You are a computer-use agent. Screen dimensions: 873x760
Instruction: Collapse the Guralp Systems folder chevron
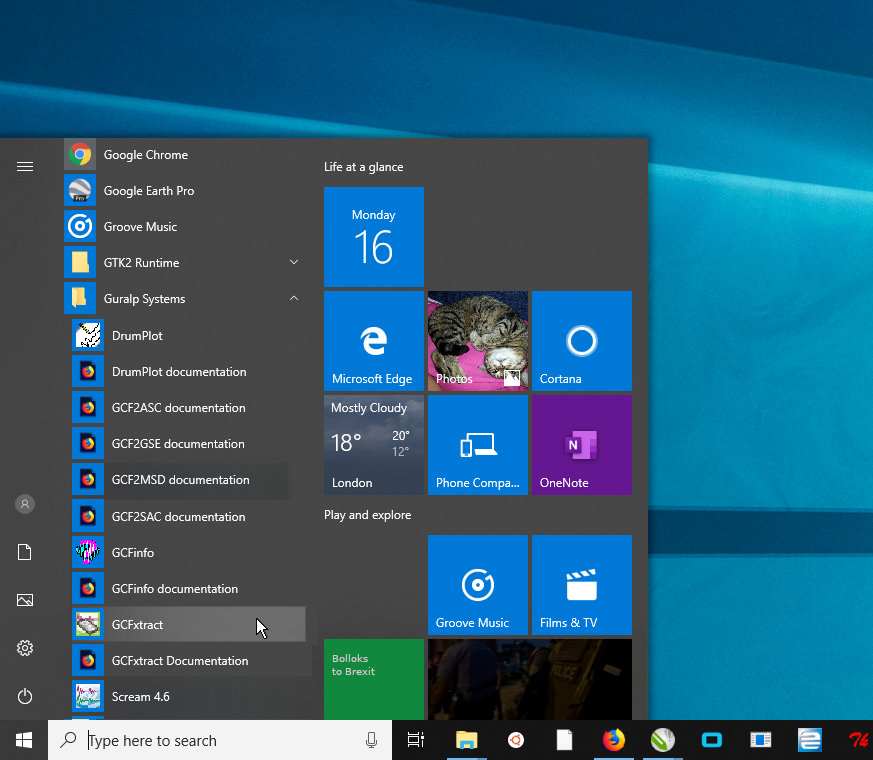click(x=294, y=298)
